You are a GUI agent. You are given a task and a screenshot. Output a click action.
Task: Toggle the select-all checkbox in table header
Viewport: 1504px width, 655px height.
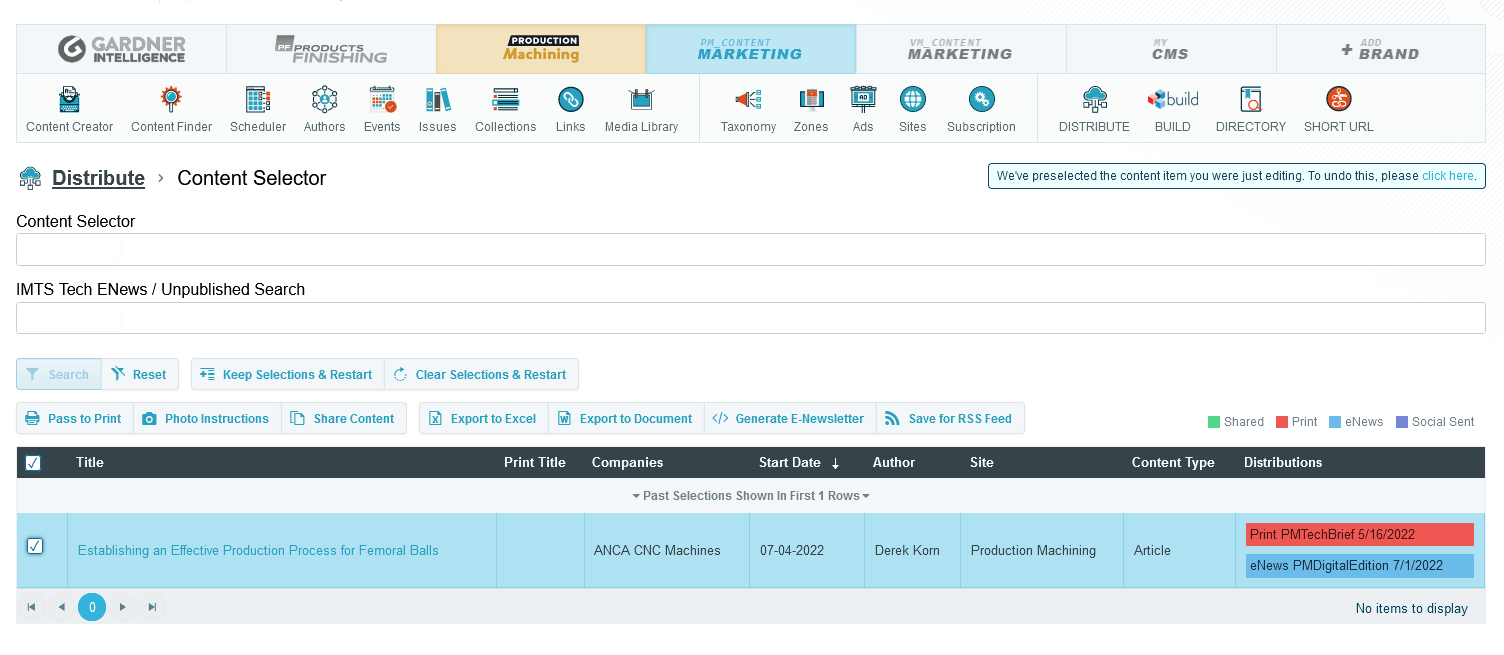click(x=33, y=463)
